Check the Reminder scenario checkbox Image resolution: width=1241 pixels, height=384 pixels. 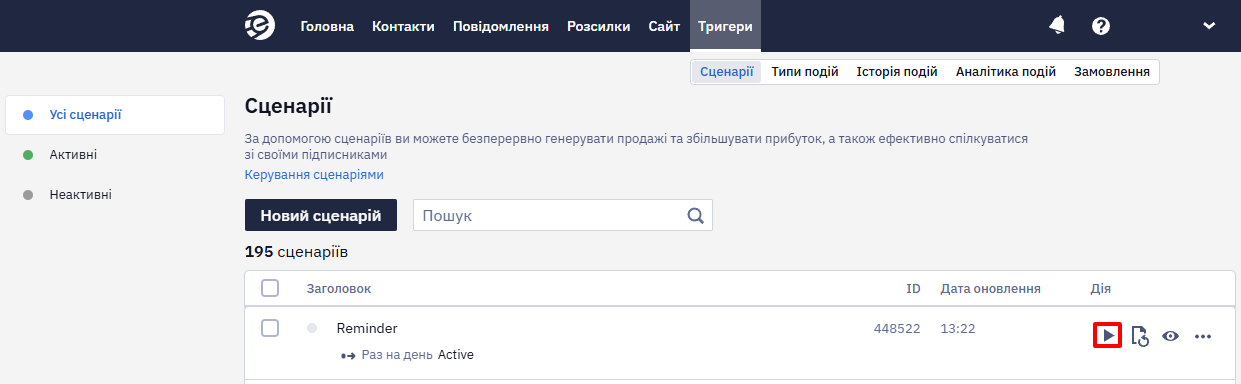click(270, 328)
